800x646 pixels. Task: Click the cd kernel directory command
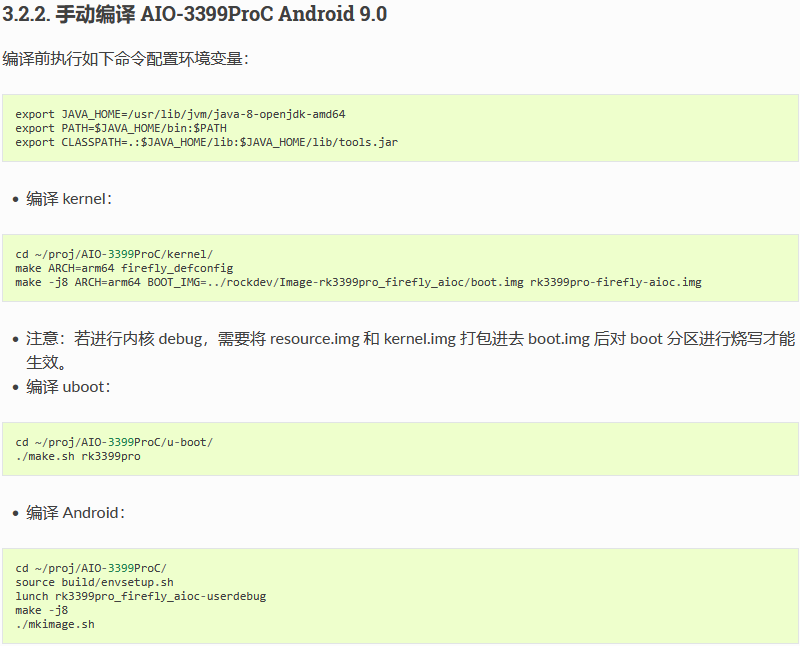(x=114, y=254)
